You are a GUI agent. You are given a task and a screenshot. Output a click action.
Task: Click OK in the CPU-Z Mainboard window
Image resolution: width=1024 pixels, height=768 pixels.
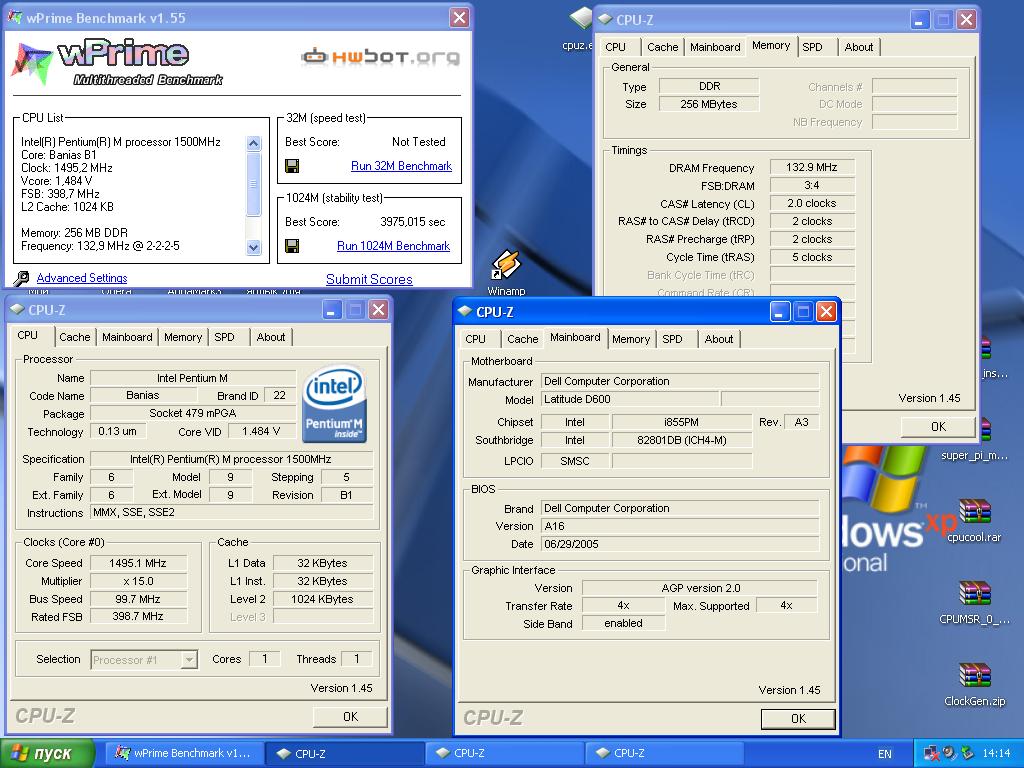click(x=798, y=718)
